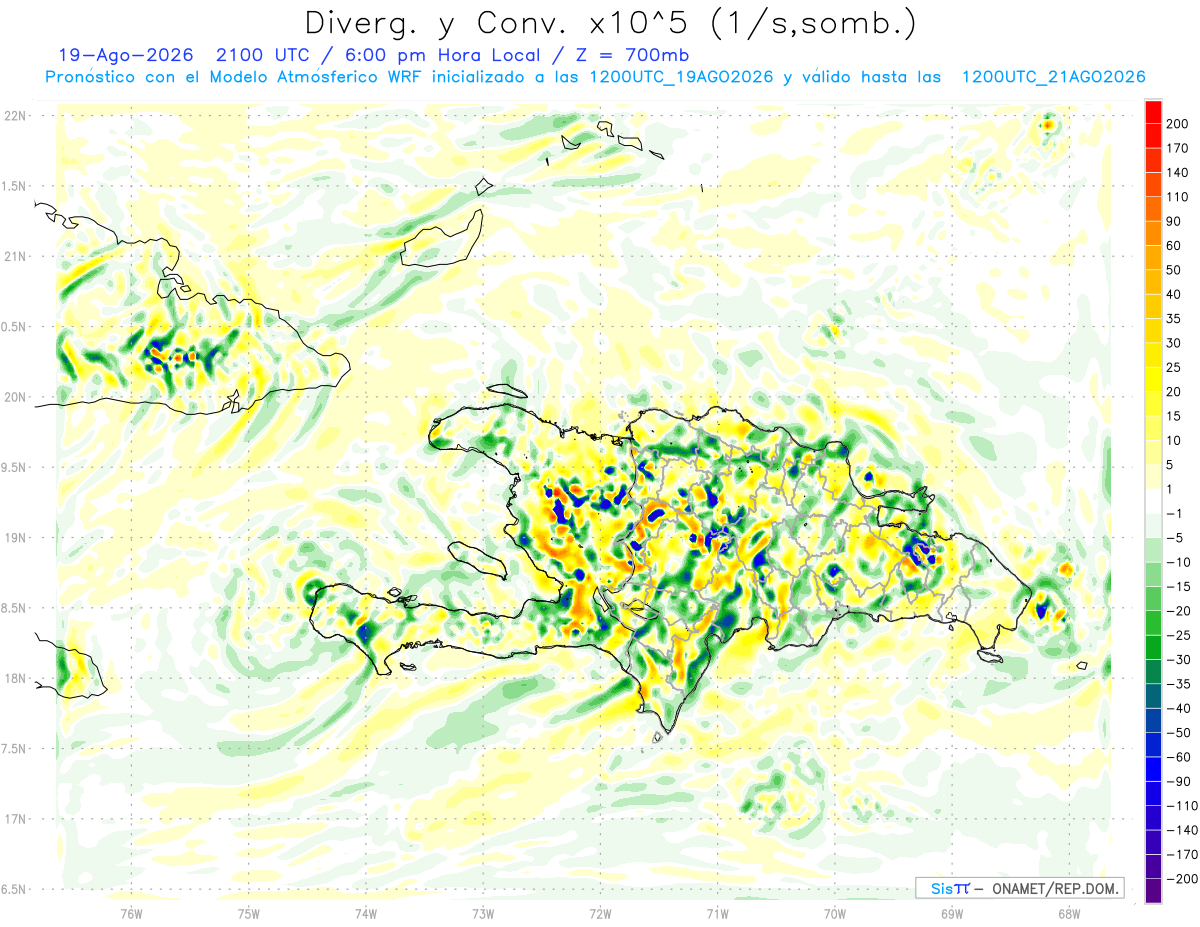Click the '20N' latitude label
Image resolution: width=1200 pixels, height=927 pixels.
[14, 397]
